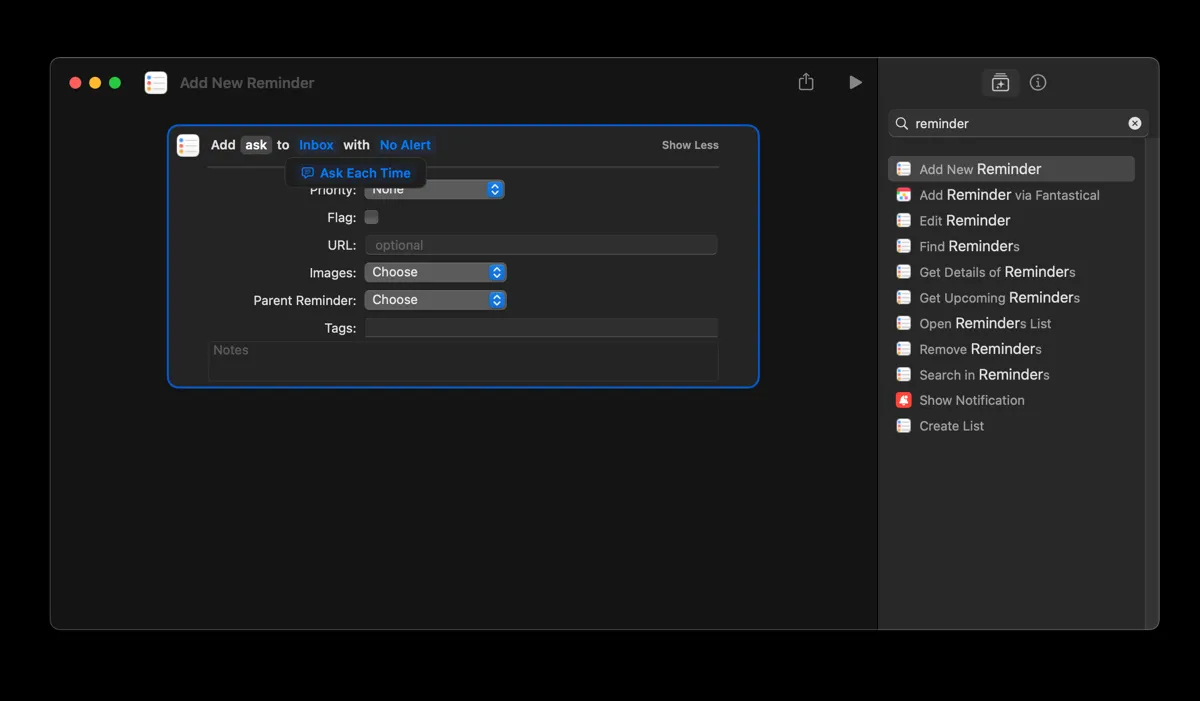Click the icon beside Edit Reminder
This screenshot has width=1200, height=701.
coord(903,220)
